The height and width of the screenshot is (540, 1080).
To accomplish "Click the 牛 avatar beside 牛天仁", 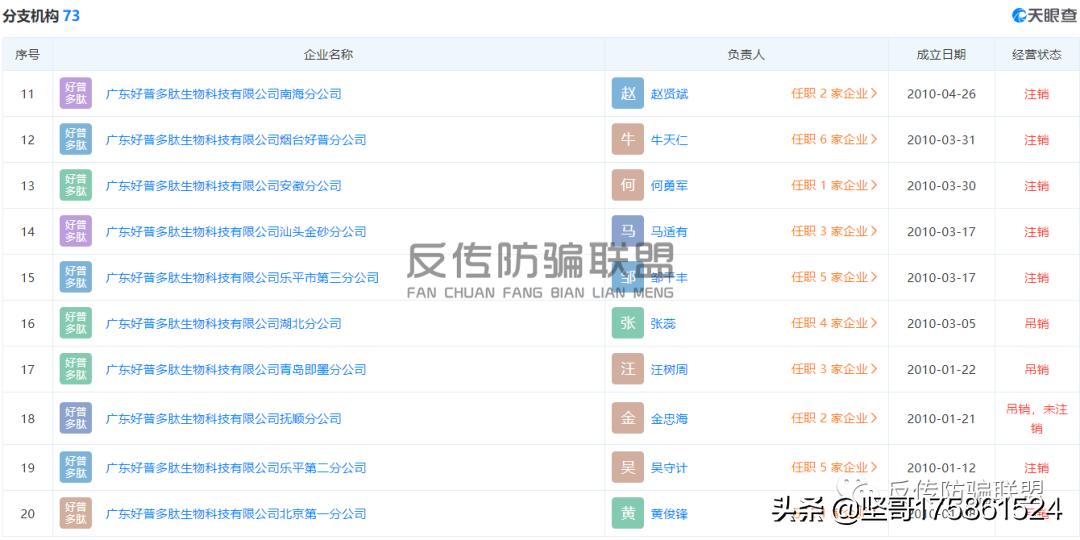I will point(627,140).
